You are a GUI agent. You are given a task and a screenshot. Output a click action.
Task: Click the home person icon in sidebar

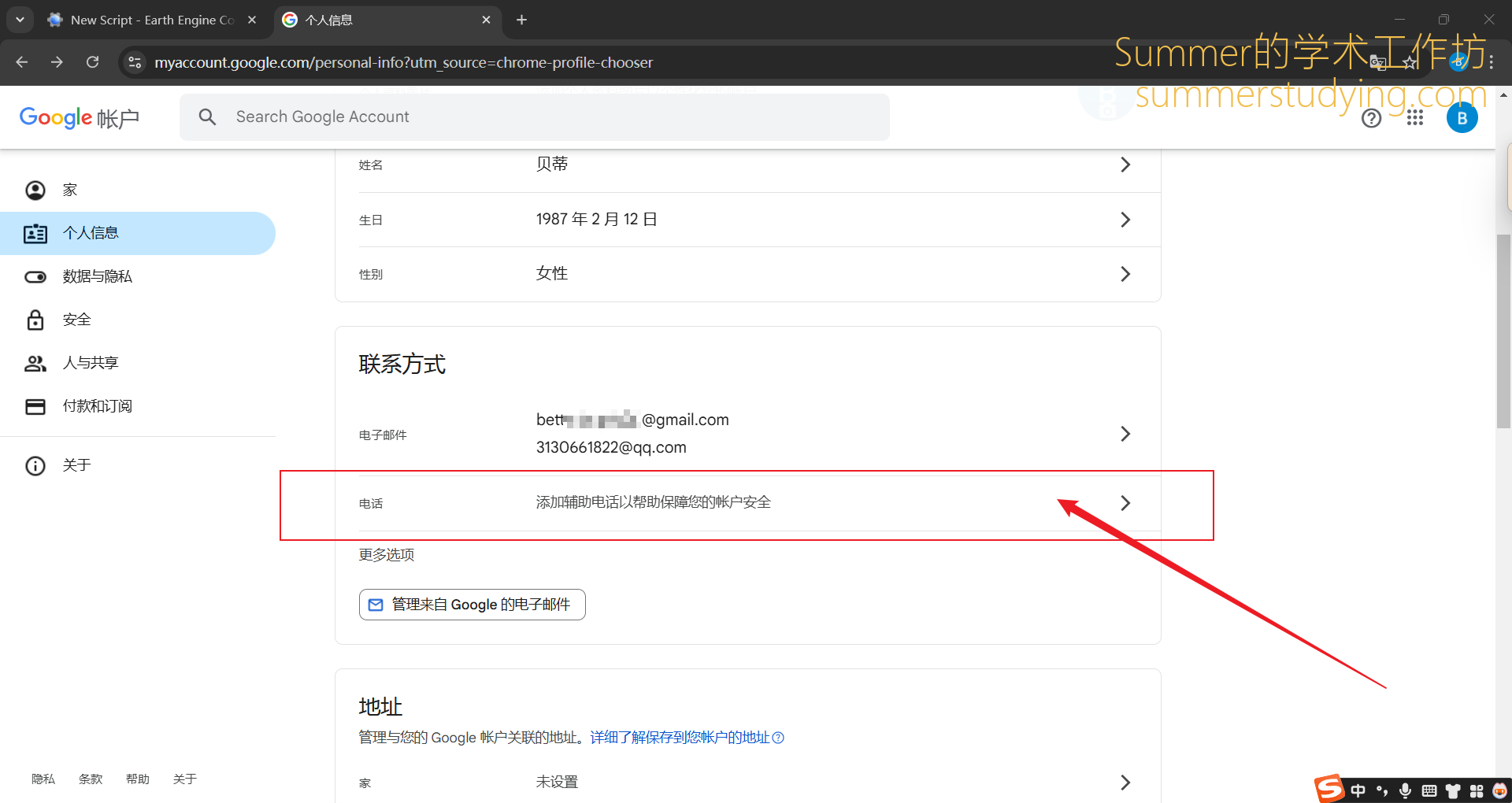(x=35, y=191)
